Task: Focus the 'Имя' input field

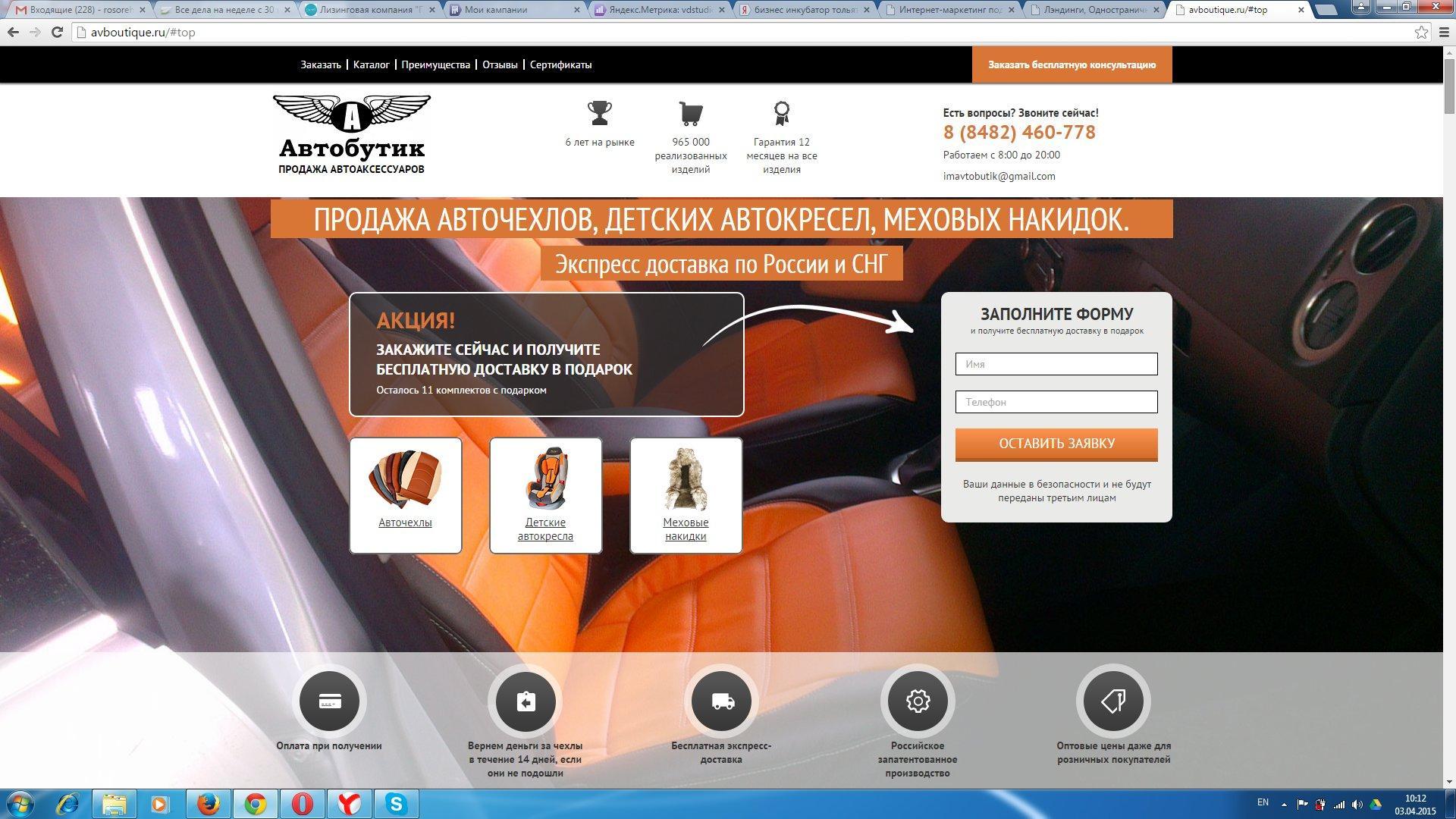Action: (x=1056, y=364)
